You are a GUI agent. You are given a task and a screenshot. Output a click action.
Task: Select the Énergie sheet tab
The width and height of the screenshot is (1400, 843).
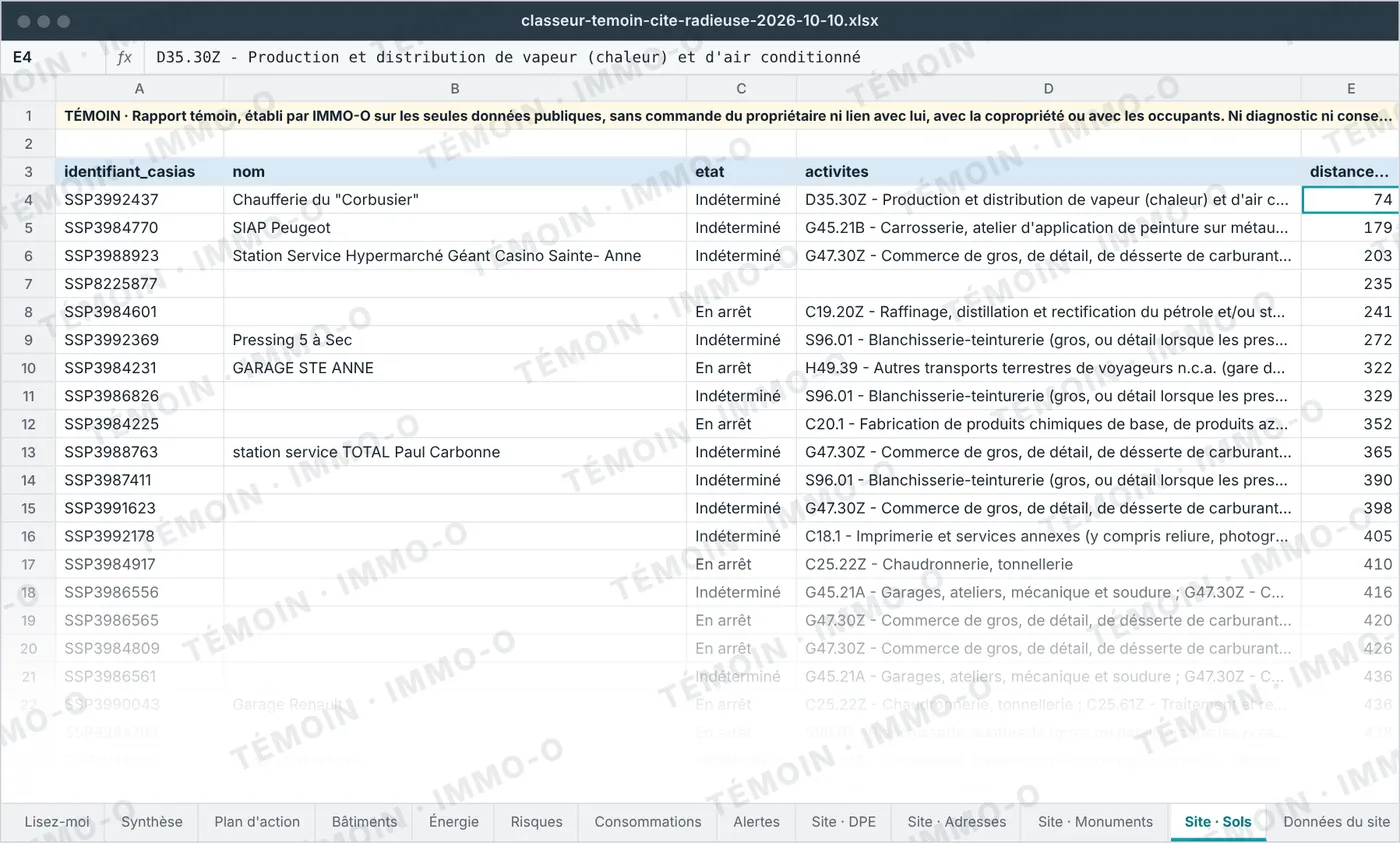pyautogui.click(x=454, y=822)
